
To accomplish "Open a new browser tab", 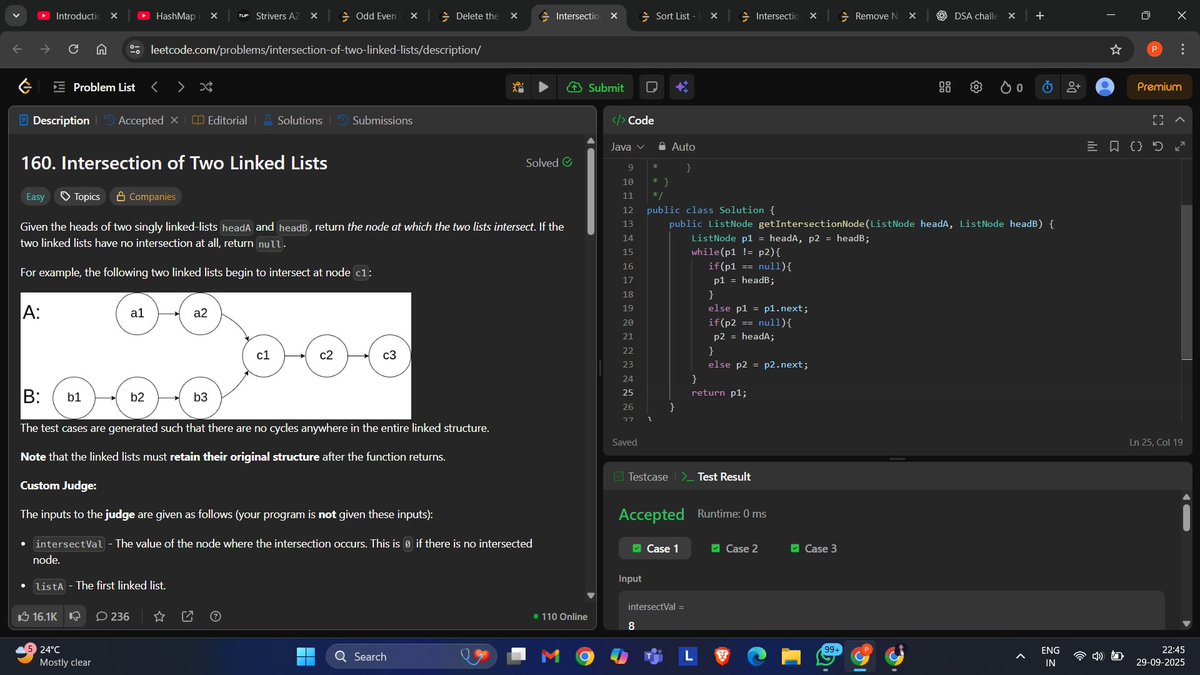I will click(1040, 16).
